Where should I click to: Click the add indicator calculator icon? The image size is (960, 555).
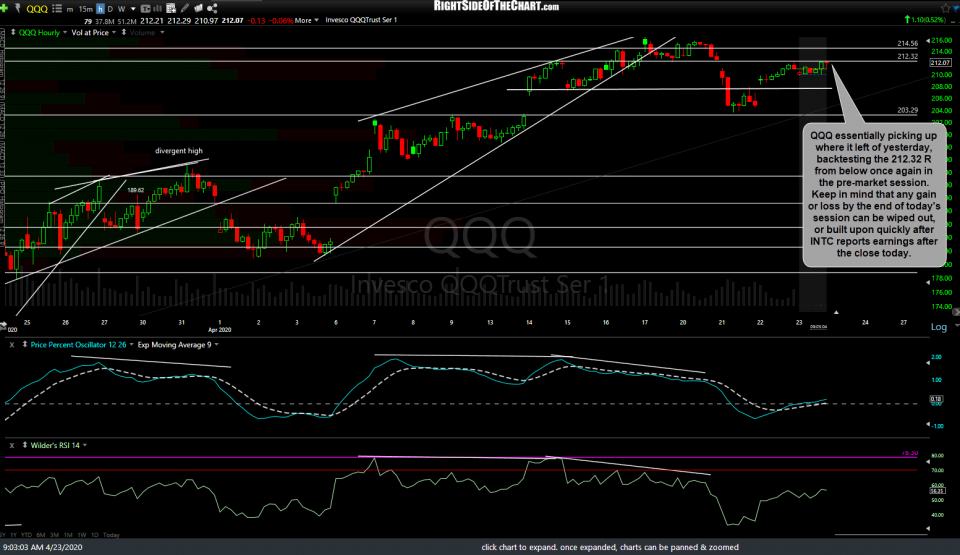[171, 9]
